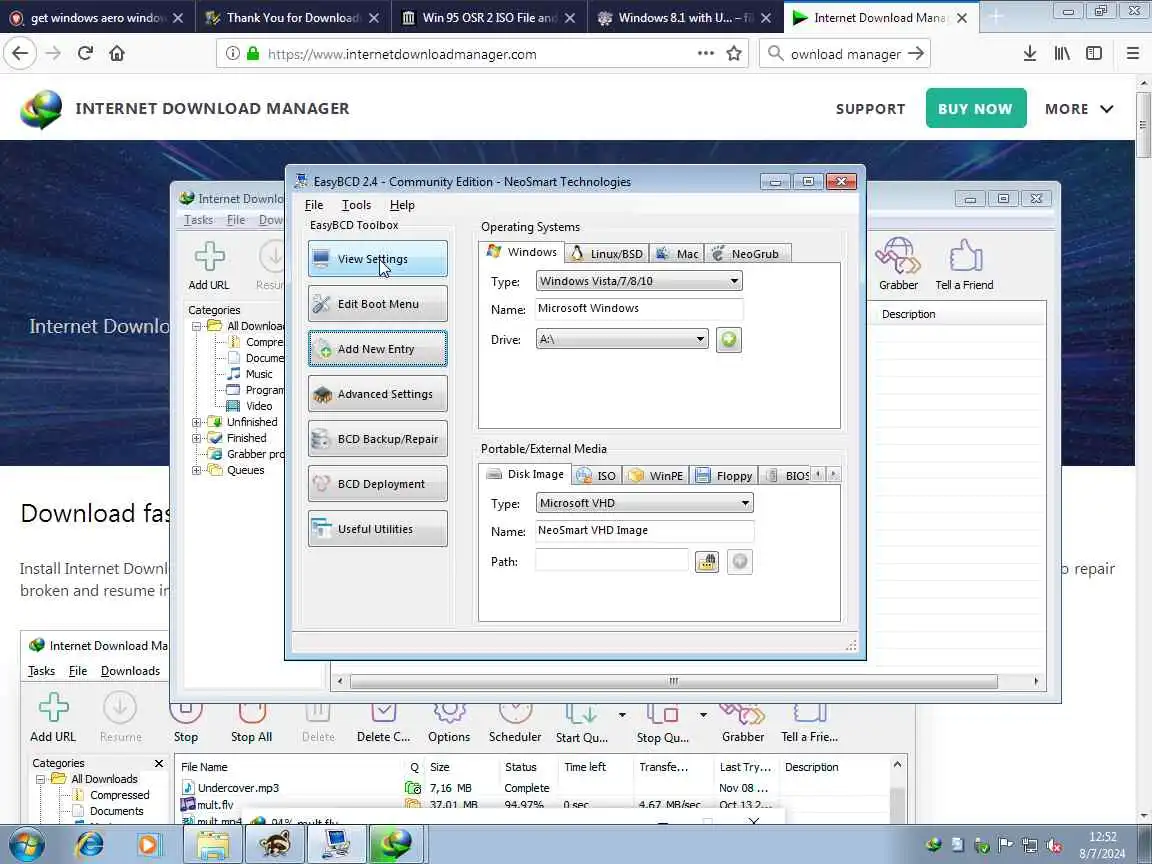1152x864 pixels.
Task: Click the BUY NOW button
Action: (976, 109)
